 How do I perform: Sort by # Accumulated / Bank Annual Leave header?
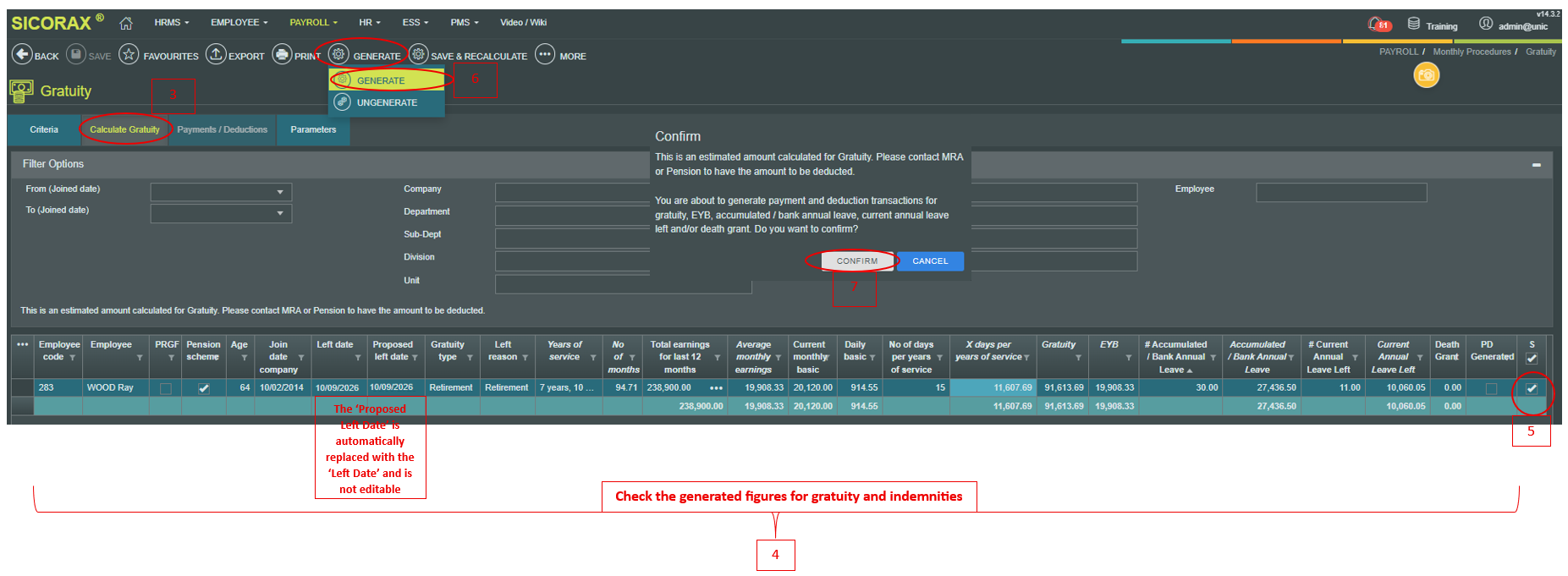[x=1175, y=357]
